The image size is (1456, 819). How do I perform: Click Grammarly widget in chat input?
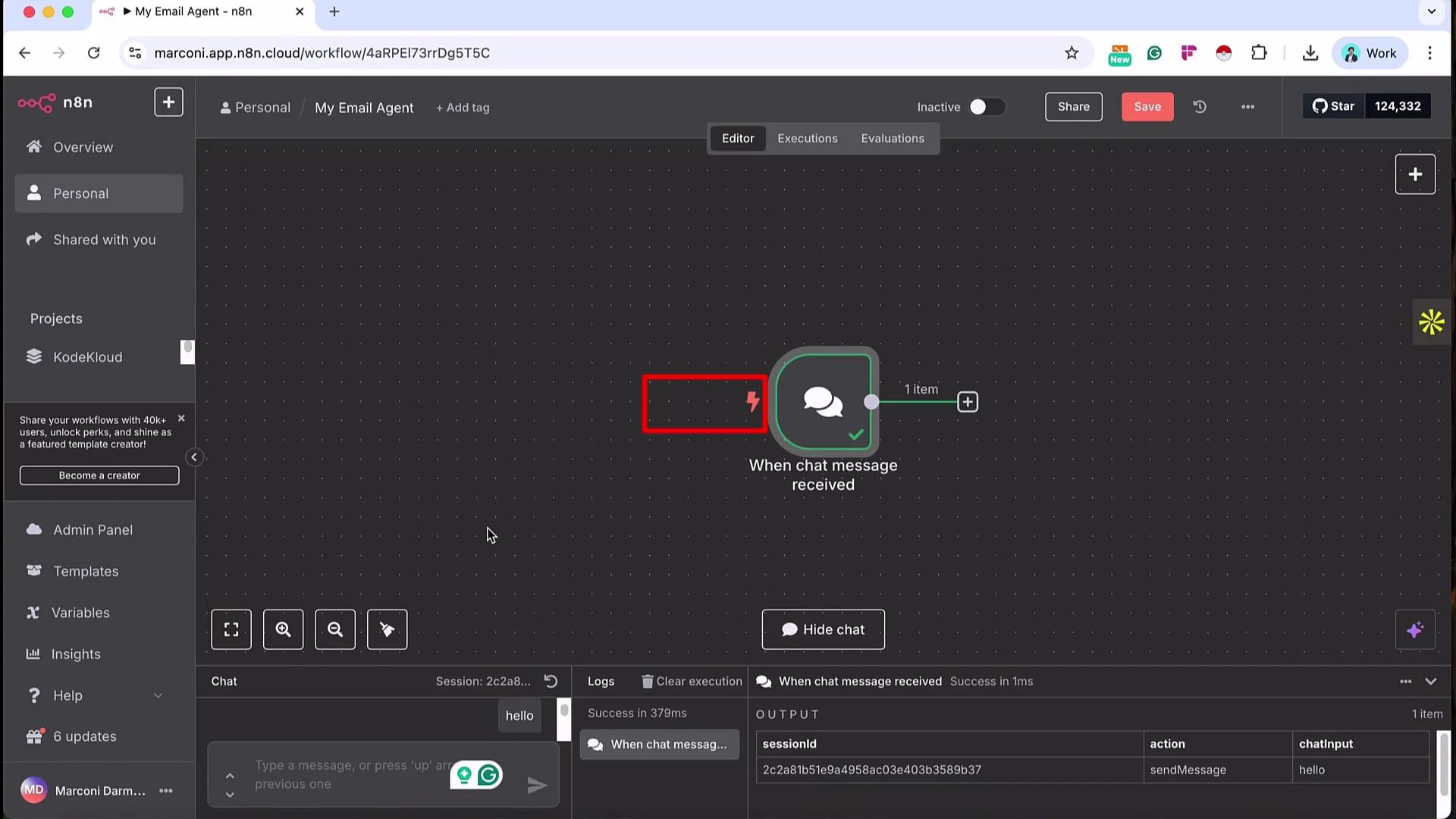[489, 775]
